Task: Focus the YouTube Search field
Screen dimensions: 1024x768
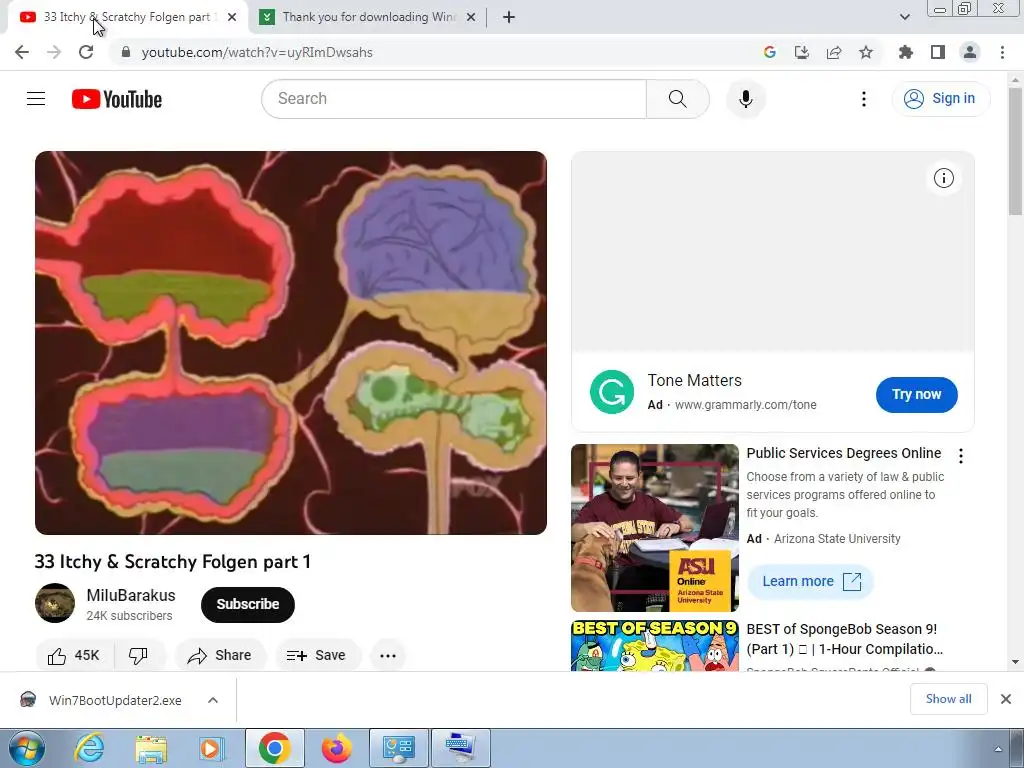Action: (454, 99)
